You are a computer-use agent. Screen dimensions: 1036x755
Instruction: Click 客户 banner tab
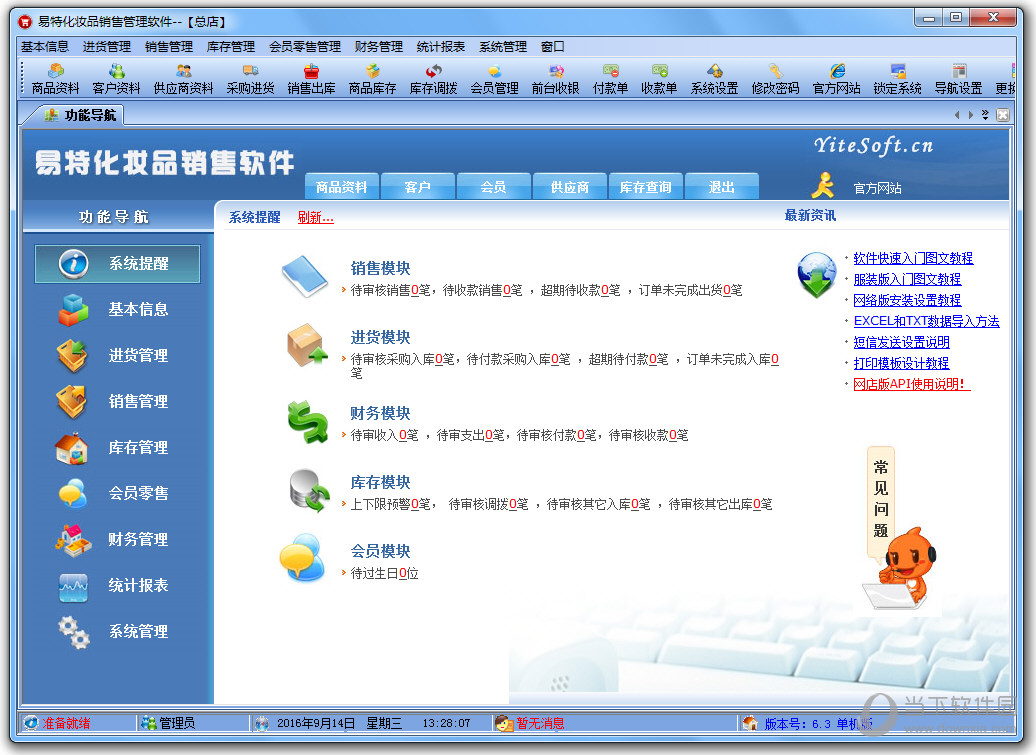[x=418, y=187]
